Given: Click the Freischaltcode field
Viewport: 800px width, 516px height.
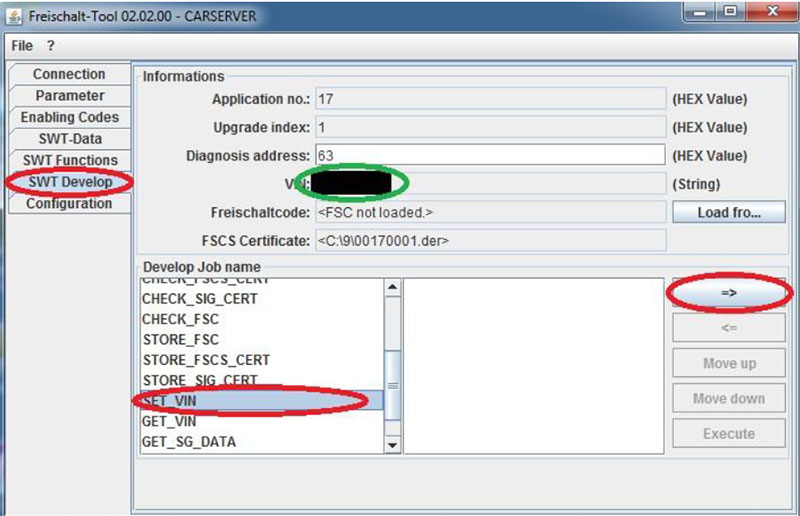Looking at the screenshot, I should 490,212.
